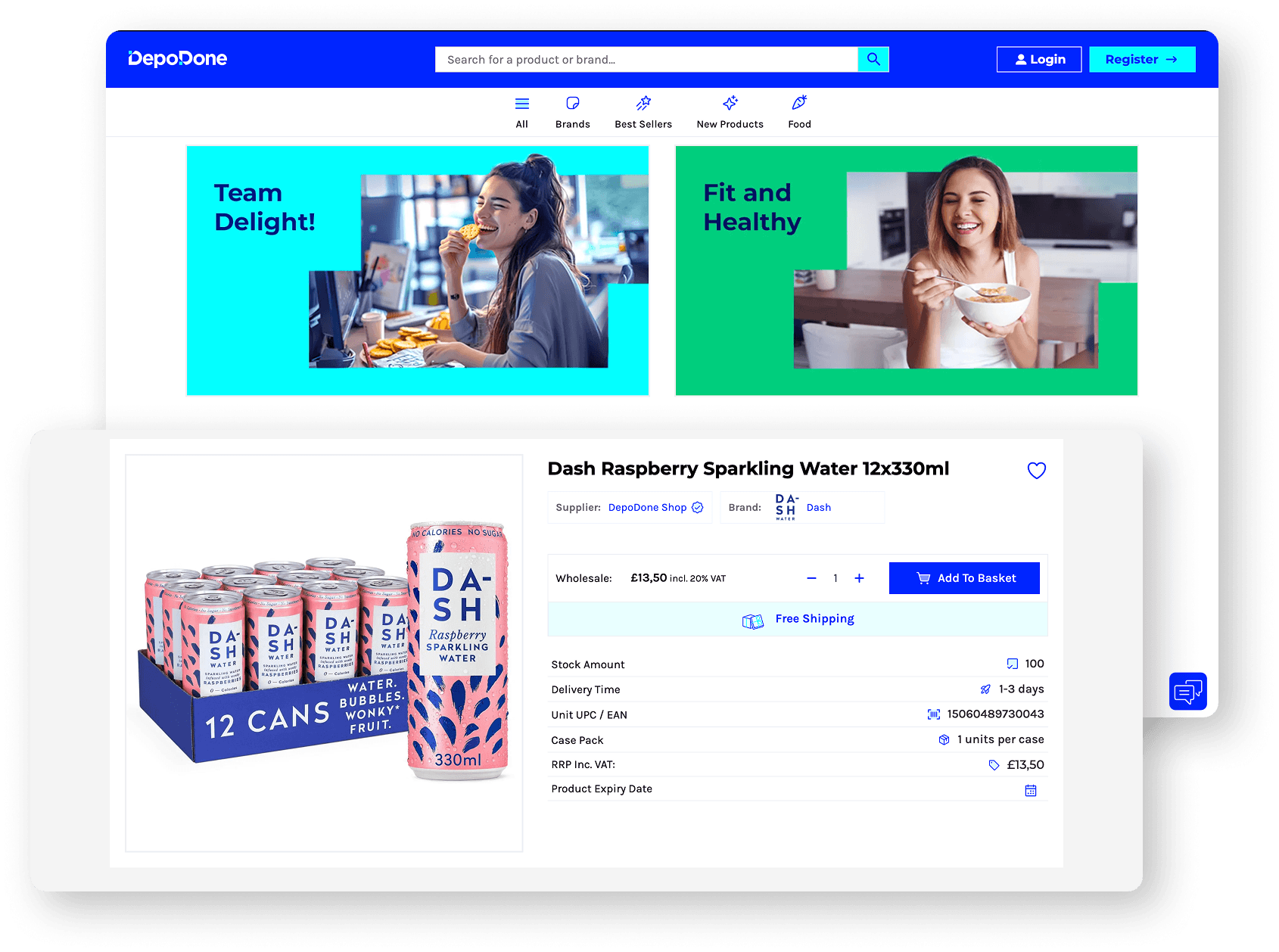This screenshot has width=1279, height=952.
Task: Open the All categories menu
Action: [x=521, y=112]
